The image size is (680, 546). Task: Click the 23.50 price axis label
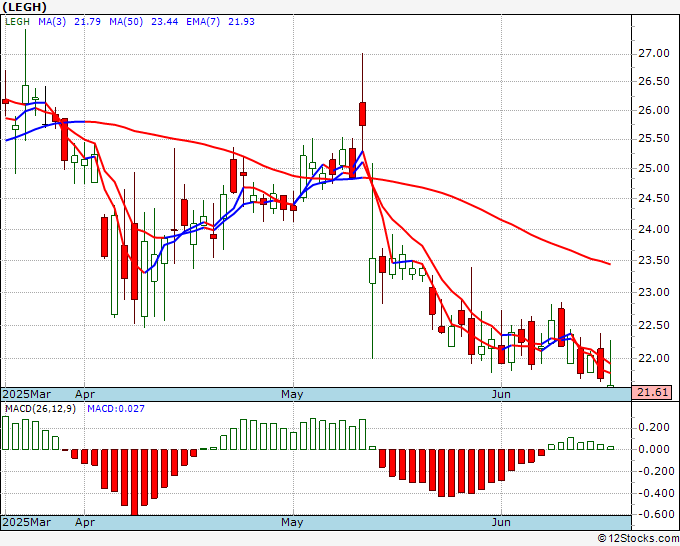point(654,260)
